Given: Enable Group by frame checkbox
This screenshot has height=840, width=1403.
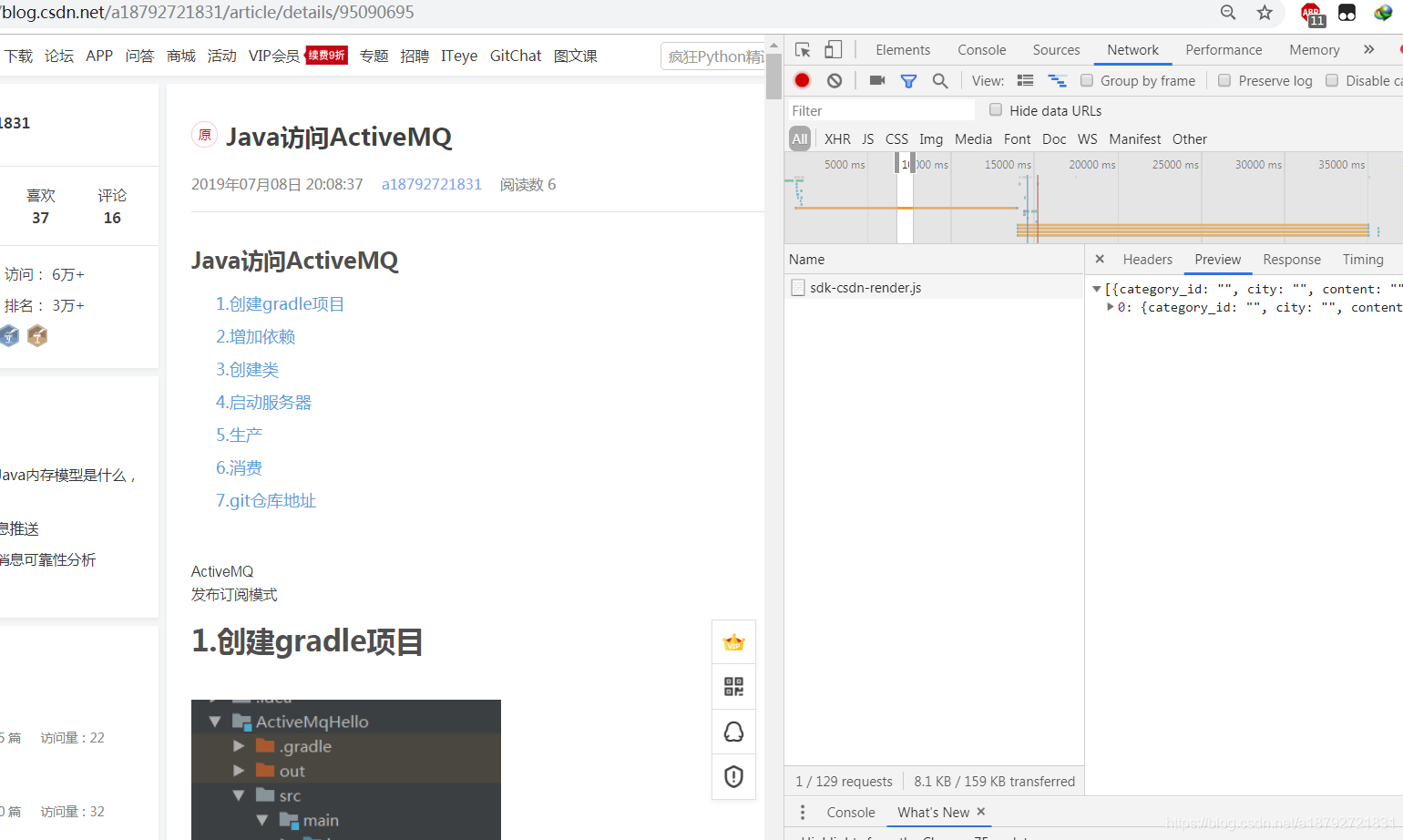Looking at the screenshot, I should 1087,80.
